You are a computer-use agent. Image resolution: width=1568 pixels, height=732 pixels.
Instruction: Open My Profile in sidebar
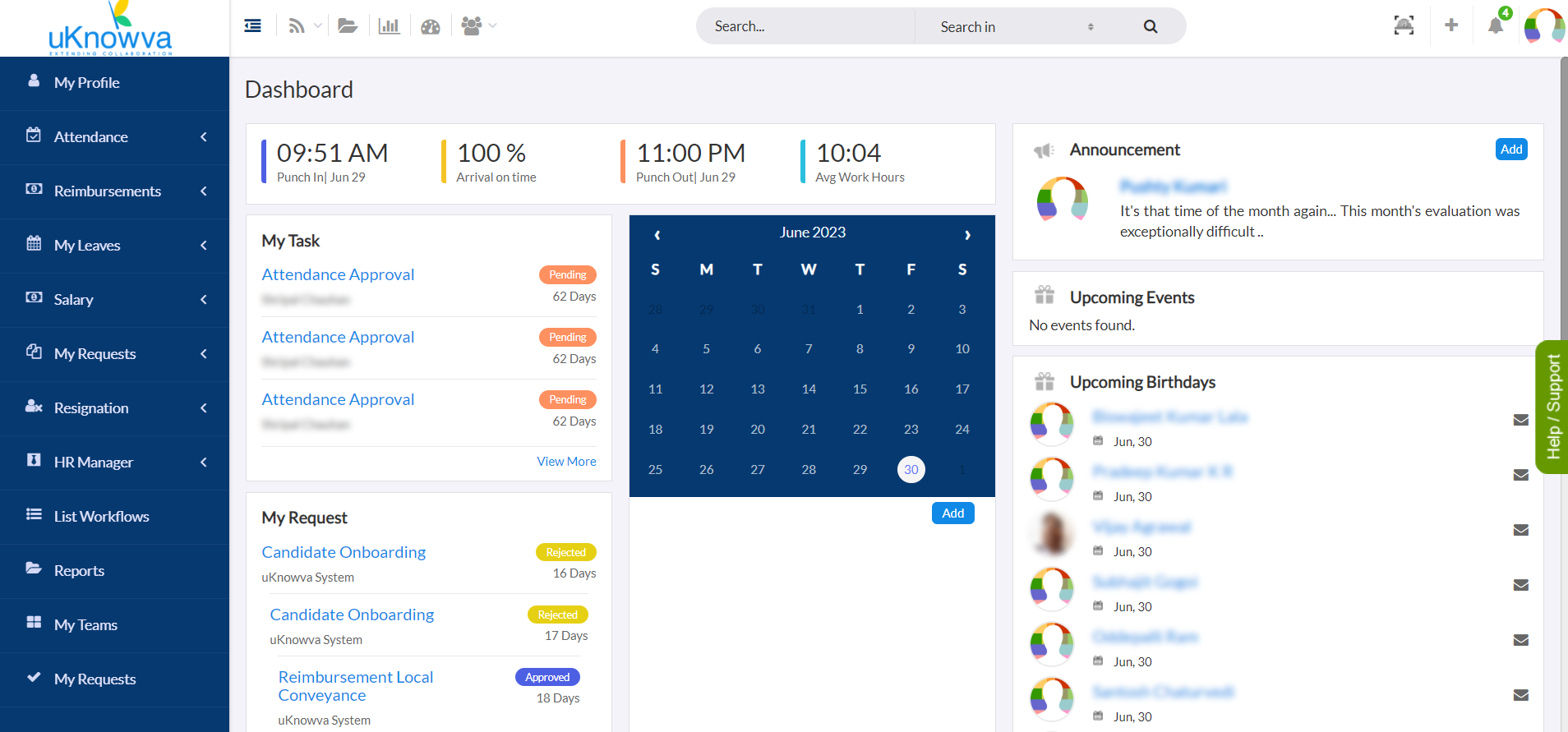(87, 83)
